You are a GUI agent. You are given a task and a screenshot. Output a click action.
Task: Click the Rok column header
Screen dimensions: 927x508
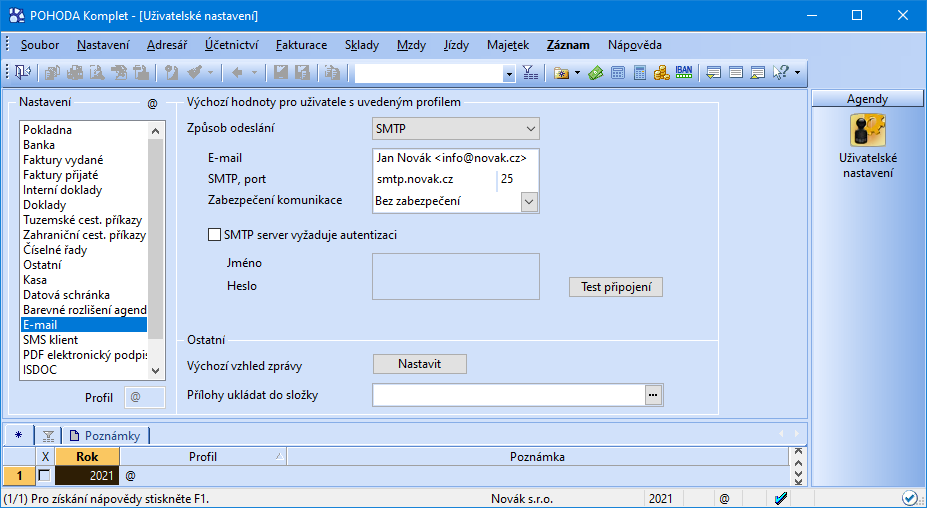click(x=87, y=457)
